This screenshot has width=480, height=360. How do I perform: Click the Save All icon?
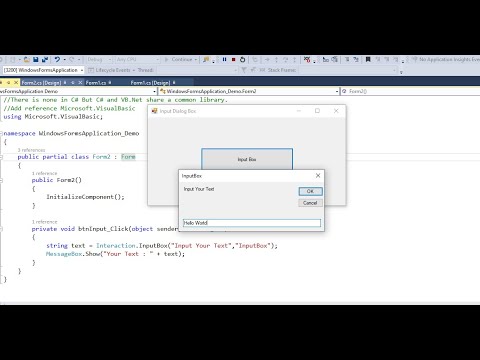(45, 60)
